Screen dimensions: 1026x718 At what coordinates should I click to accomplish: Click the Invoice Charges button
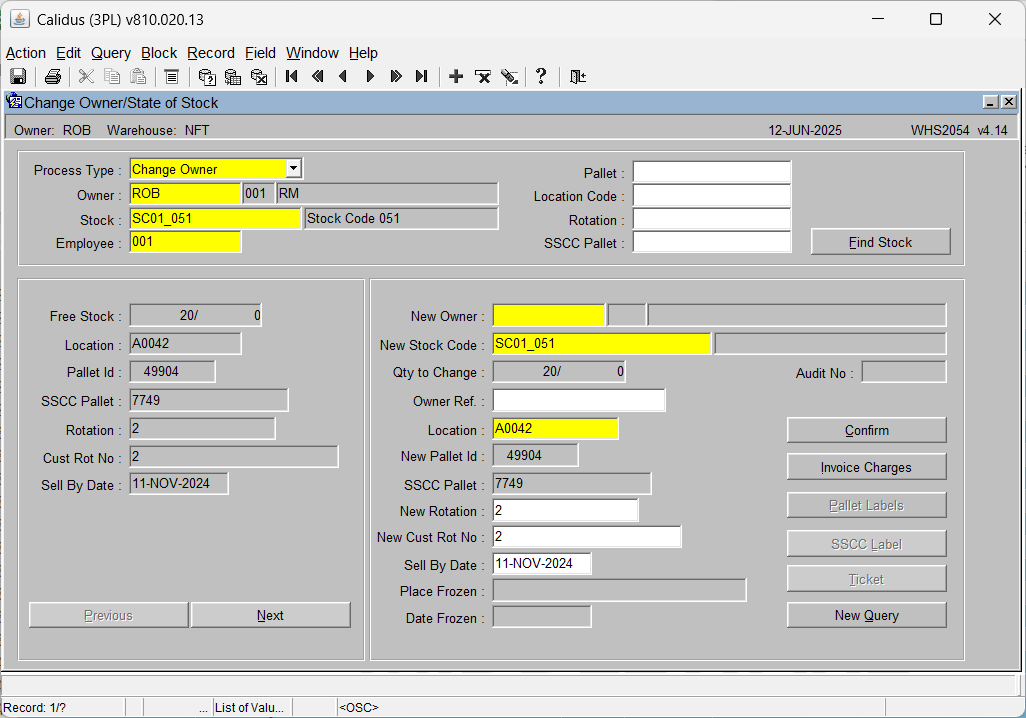click(866, 467)
